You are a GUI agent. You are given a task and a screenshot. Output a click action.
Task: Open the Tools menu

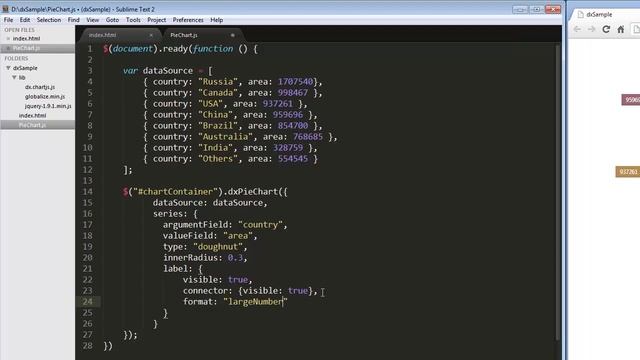[133, 20]
